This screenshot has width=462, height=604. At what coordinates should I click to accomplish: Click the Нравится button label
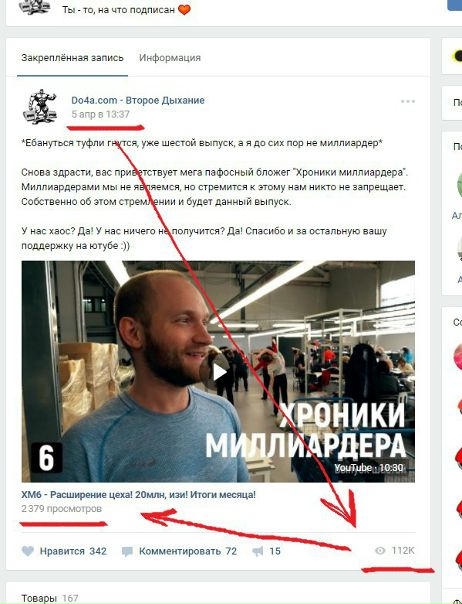tap(62, 551)
